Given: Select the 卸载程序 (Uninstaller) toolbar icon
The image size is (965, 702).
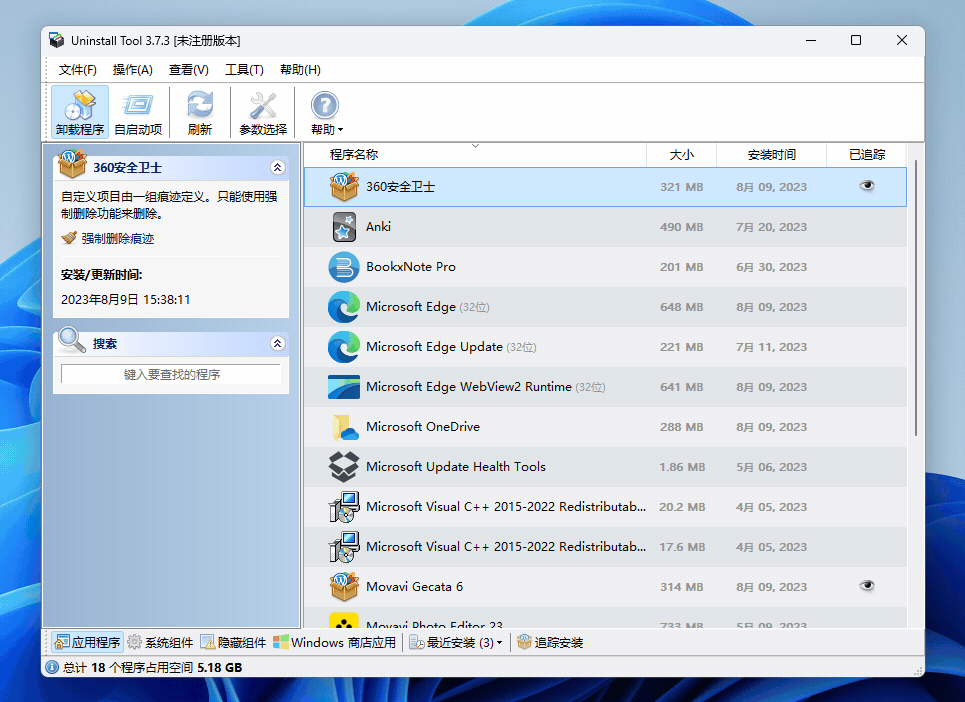Looking at the screenshot, I should (x=79, y=104).
